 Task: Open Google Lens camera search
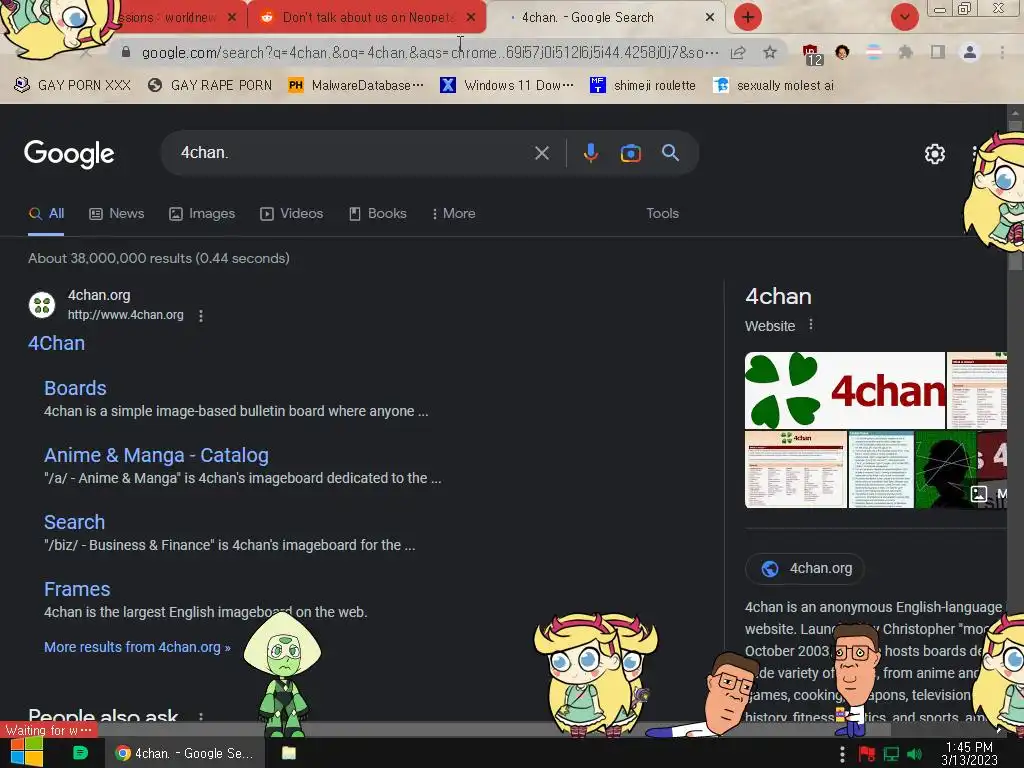[x=630, y=153]
